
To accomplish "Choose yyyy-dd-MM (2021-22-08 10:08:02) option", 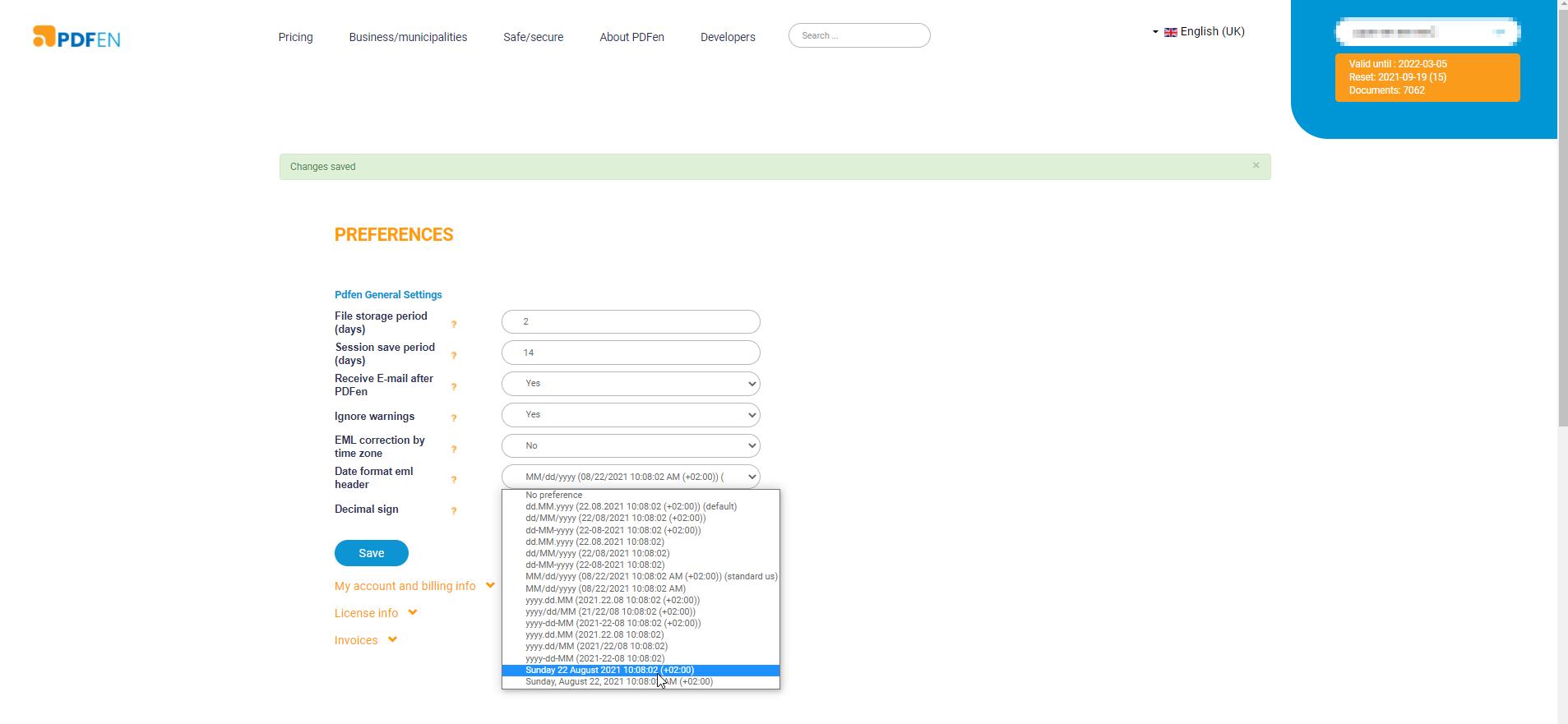I will (x=641, y=658).
